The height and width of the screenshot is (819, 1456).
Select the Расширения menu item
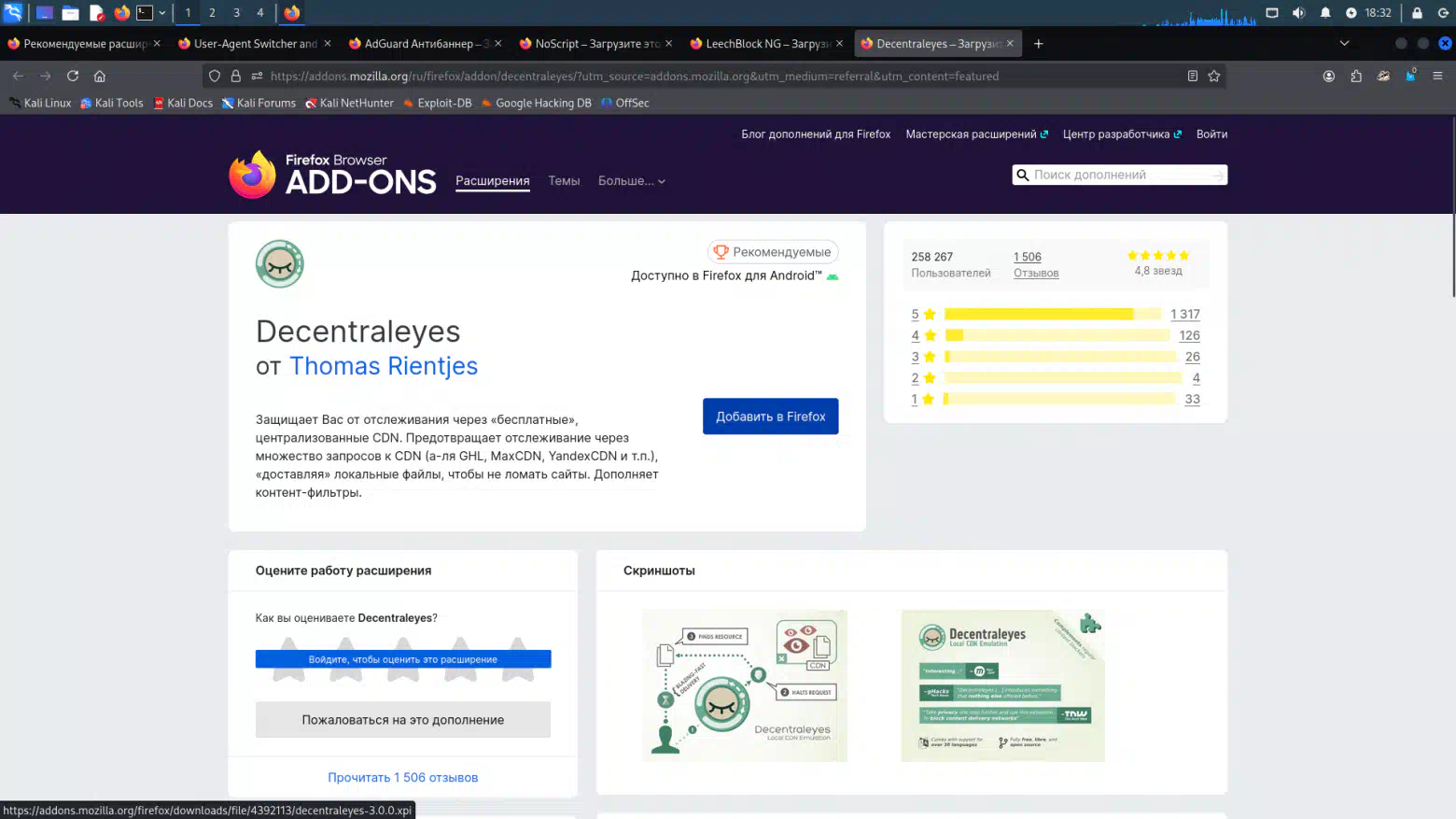pos(492,181)
